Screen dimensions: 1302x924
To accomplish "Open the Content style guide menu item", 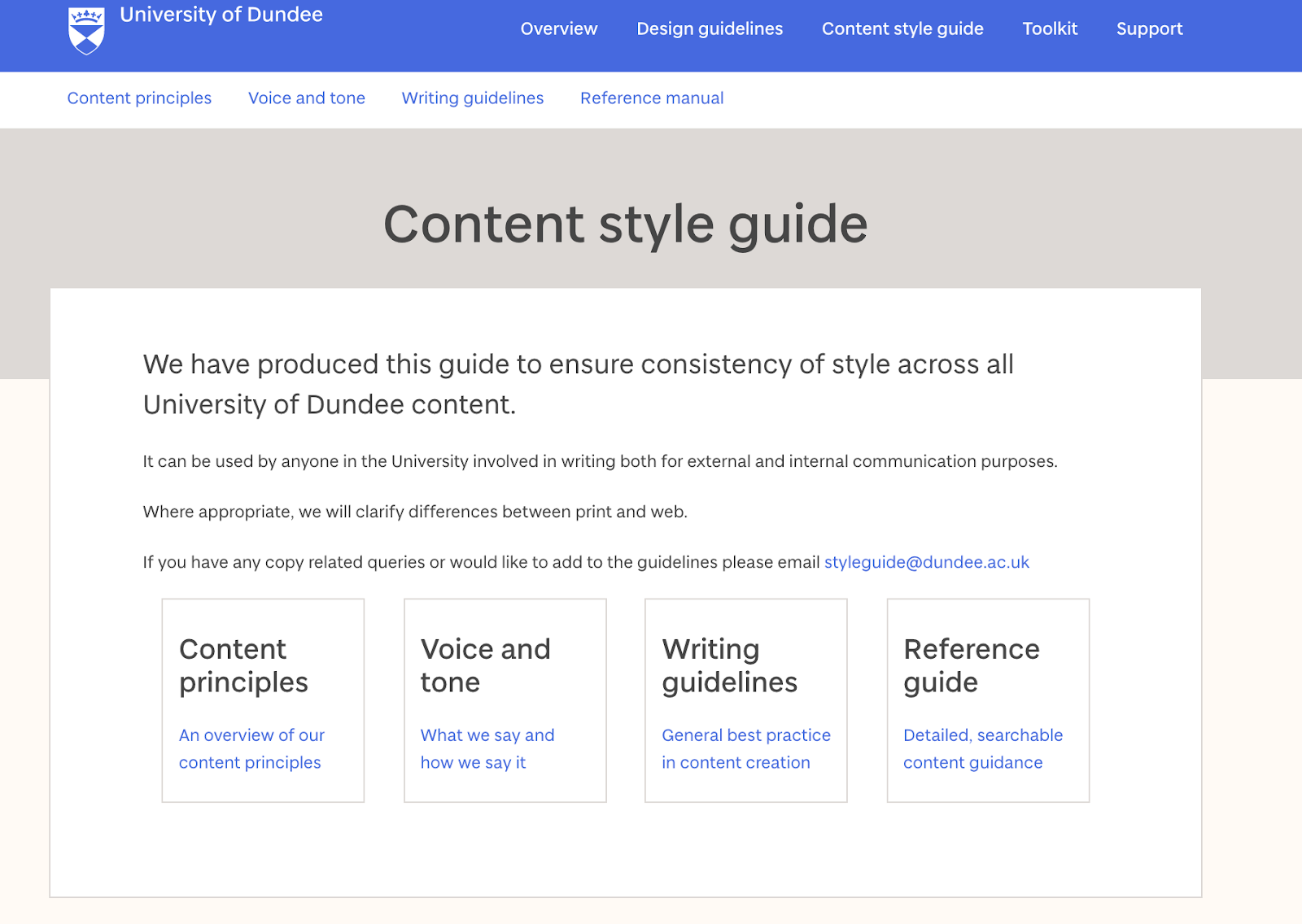I will coord(902,28).
